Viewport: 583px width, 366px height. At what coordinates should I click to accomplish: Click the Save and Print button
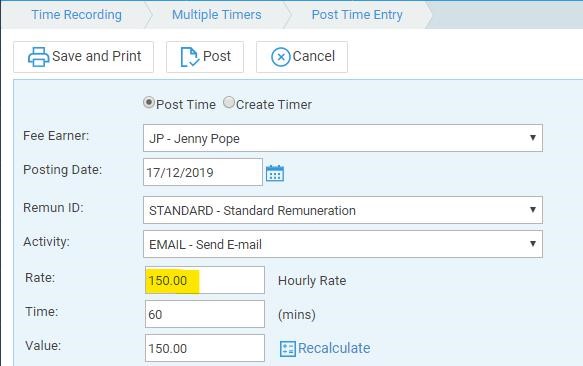84,57
